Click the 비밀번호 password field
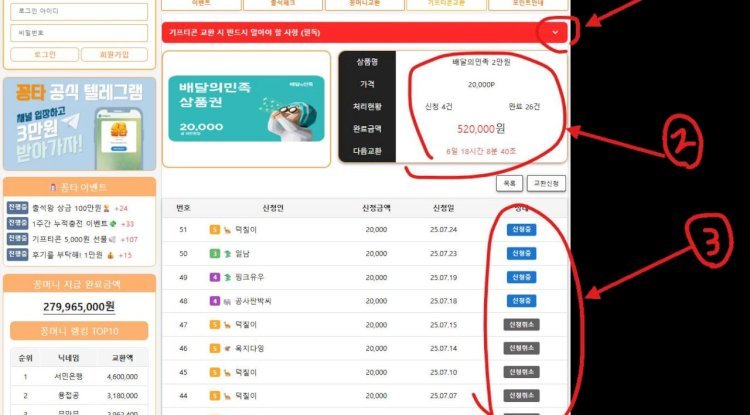 79,33
